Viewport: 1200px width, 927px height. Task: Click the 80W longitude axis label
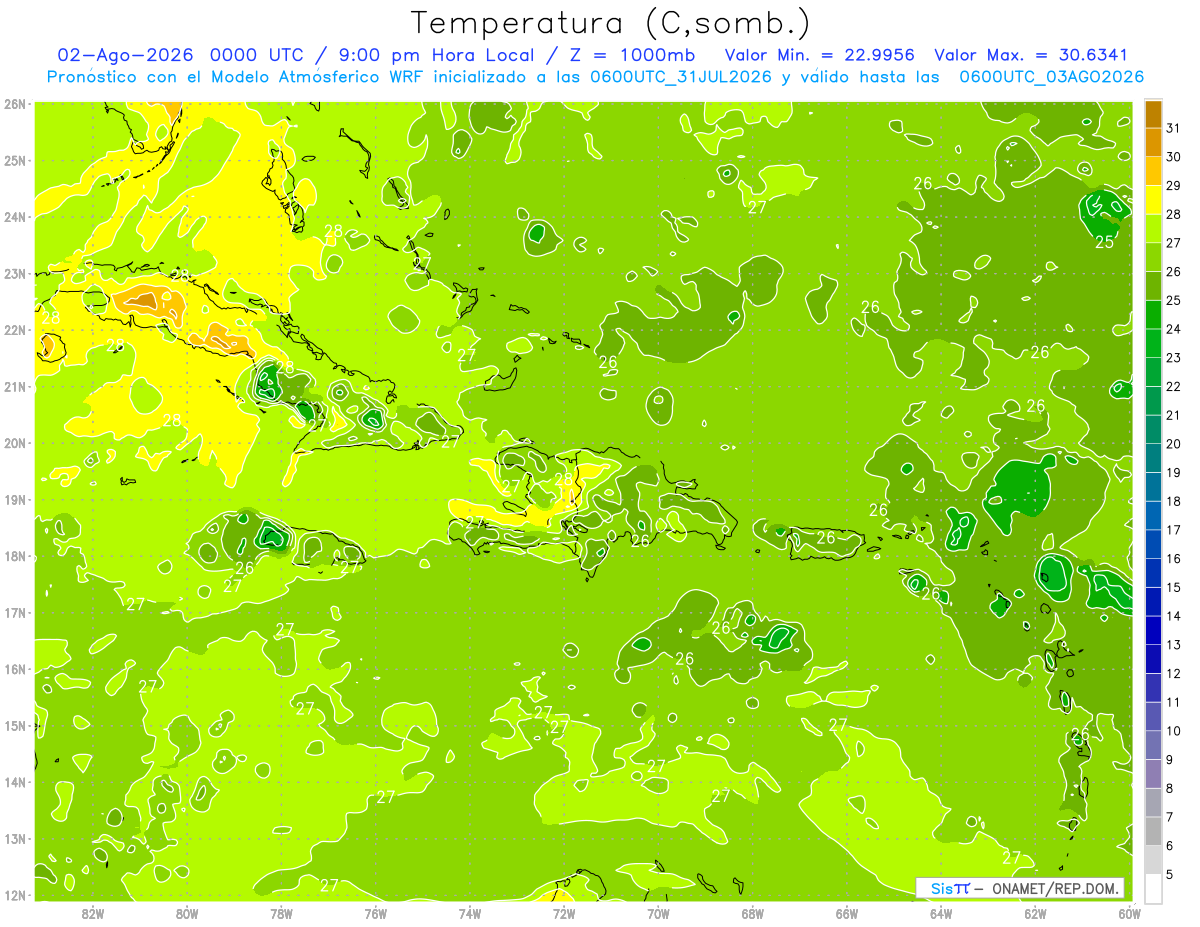(x=187, y=912)
